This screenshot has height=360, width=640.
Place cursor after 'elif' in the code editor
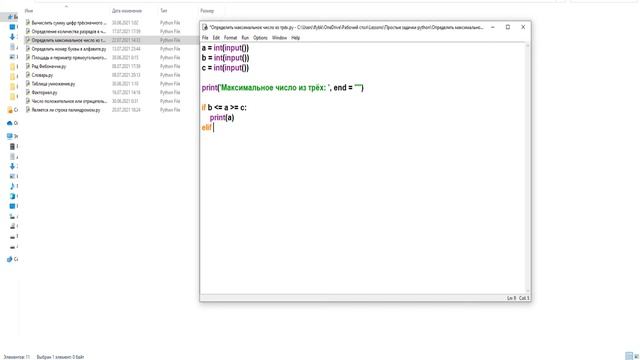tap(213, 127)
